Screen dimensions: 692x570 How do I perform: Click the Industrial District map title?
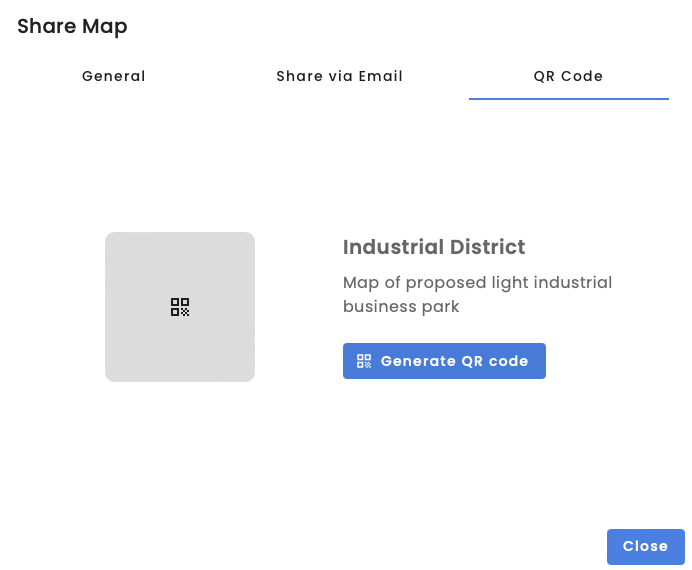pyautogui.click(x=434, y=247)
